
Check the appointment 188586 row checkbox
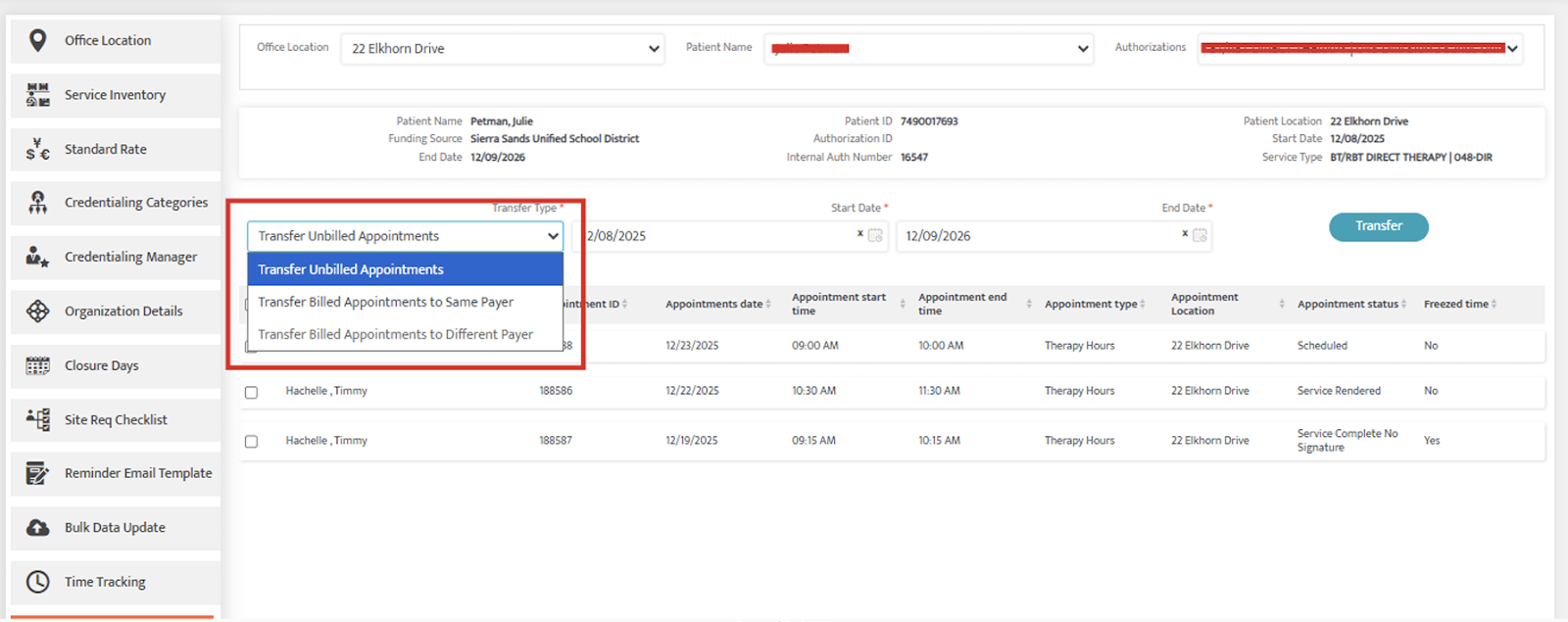point(252,392)
